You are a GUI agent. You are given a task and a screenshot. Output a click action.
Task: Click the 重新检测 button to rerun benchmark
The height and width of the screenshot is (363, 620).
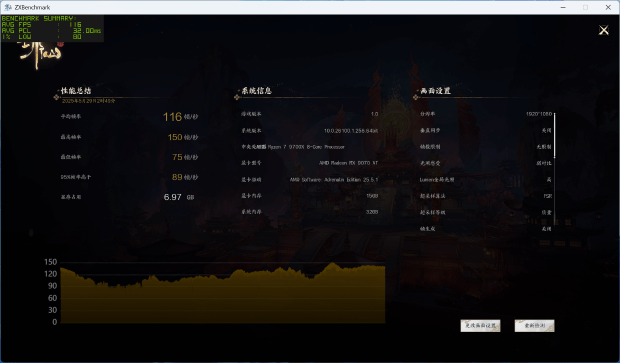pyautogui.click(x=535, y=325)
